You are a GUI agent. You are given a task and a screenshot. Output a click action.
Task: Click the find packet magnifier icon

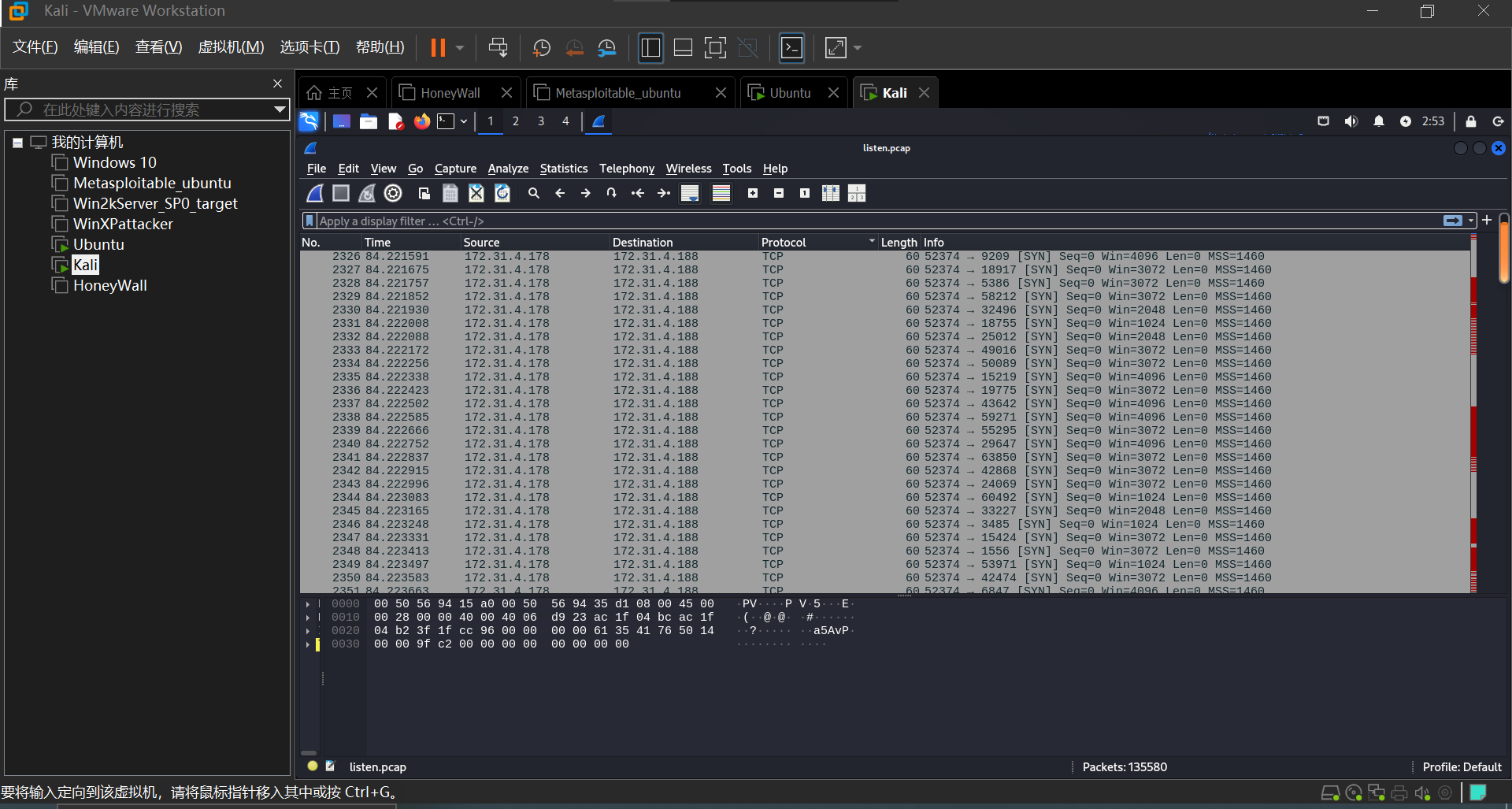pos(533,193)
